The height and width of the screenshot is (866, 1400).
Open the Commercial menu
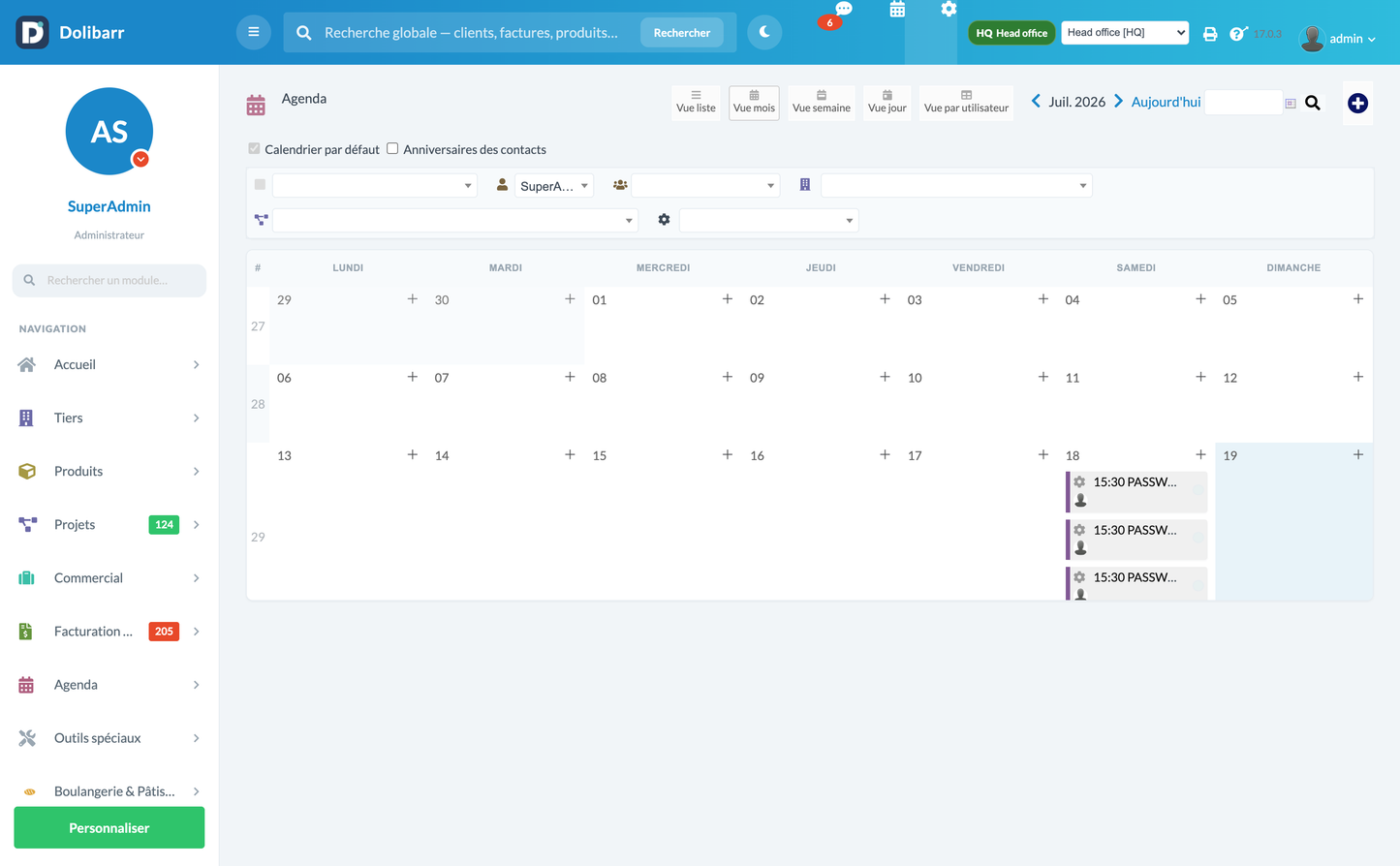click(109, 577)
